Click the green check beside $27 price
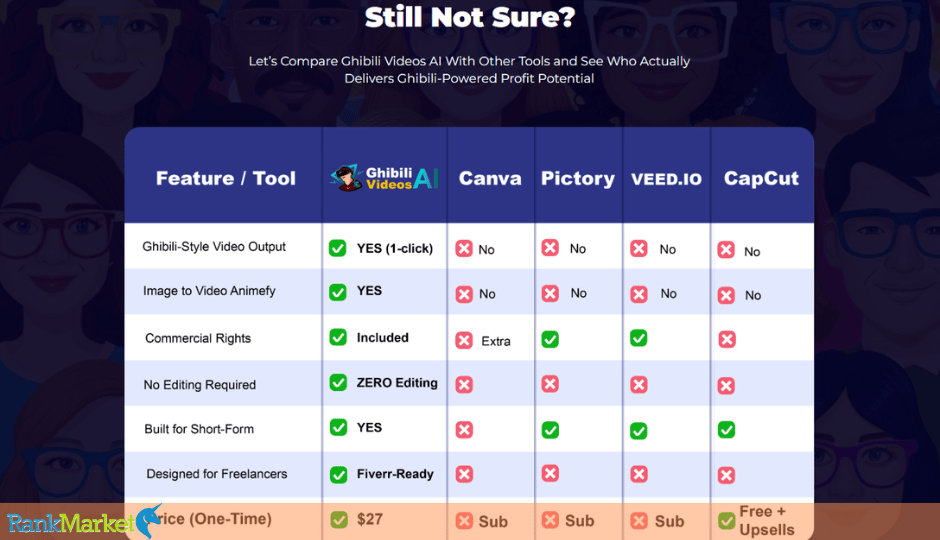Image resolution: width=940 pixels, height=540 pixels. pyautogui.click(x=339, y=520)
